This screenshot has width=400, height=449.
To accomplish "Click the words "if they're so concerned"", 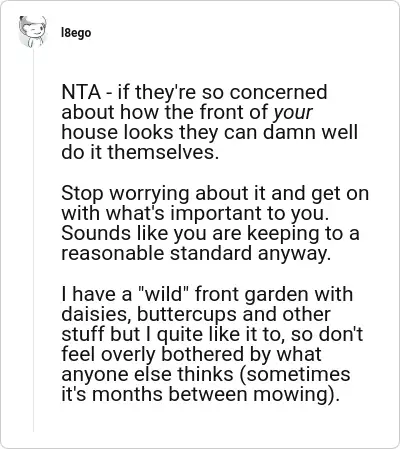I will point(222,92).
